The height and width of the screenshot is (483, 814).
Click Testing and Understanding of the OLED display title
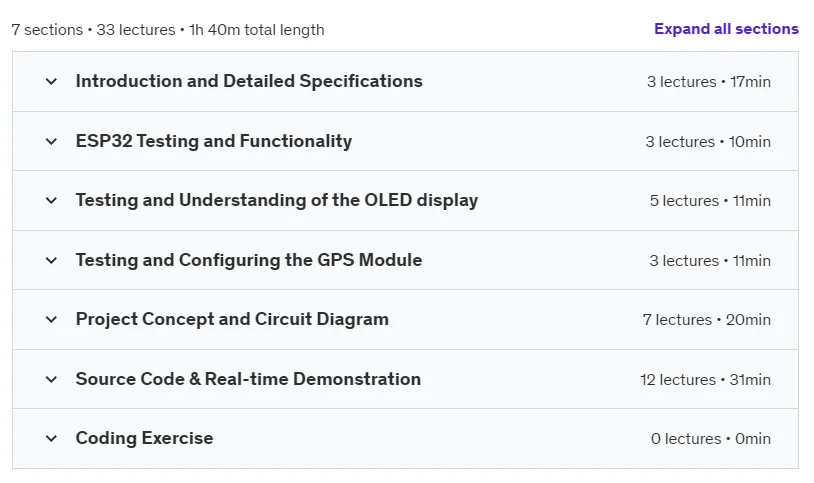click(277, 200)
